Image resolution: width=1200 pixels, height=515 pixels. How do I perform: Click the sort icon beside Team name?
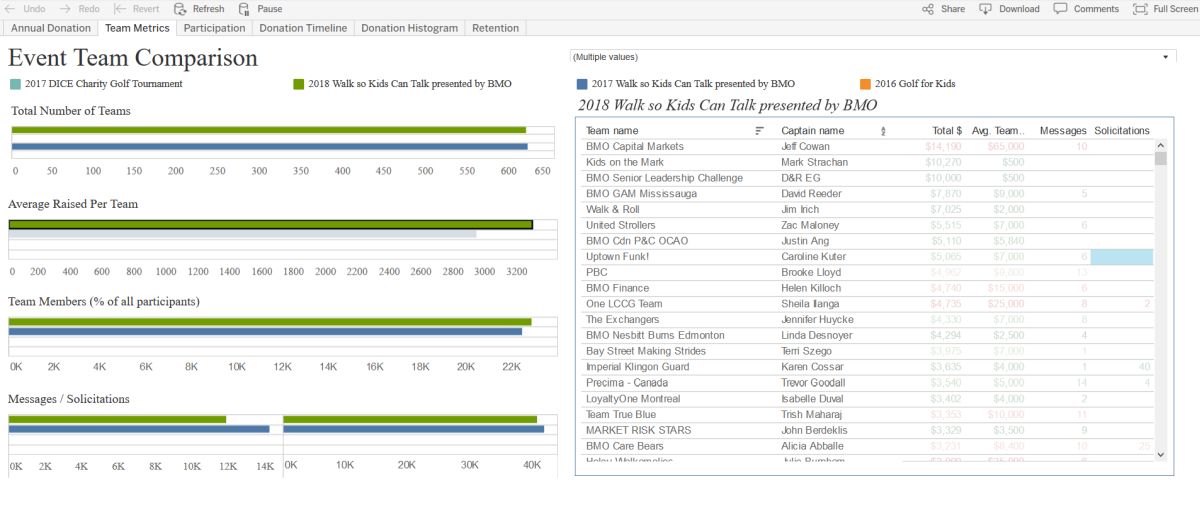pos(760,131)
